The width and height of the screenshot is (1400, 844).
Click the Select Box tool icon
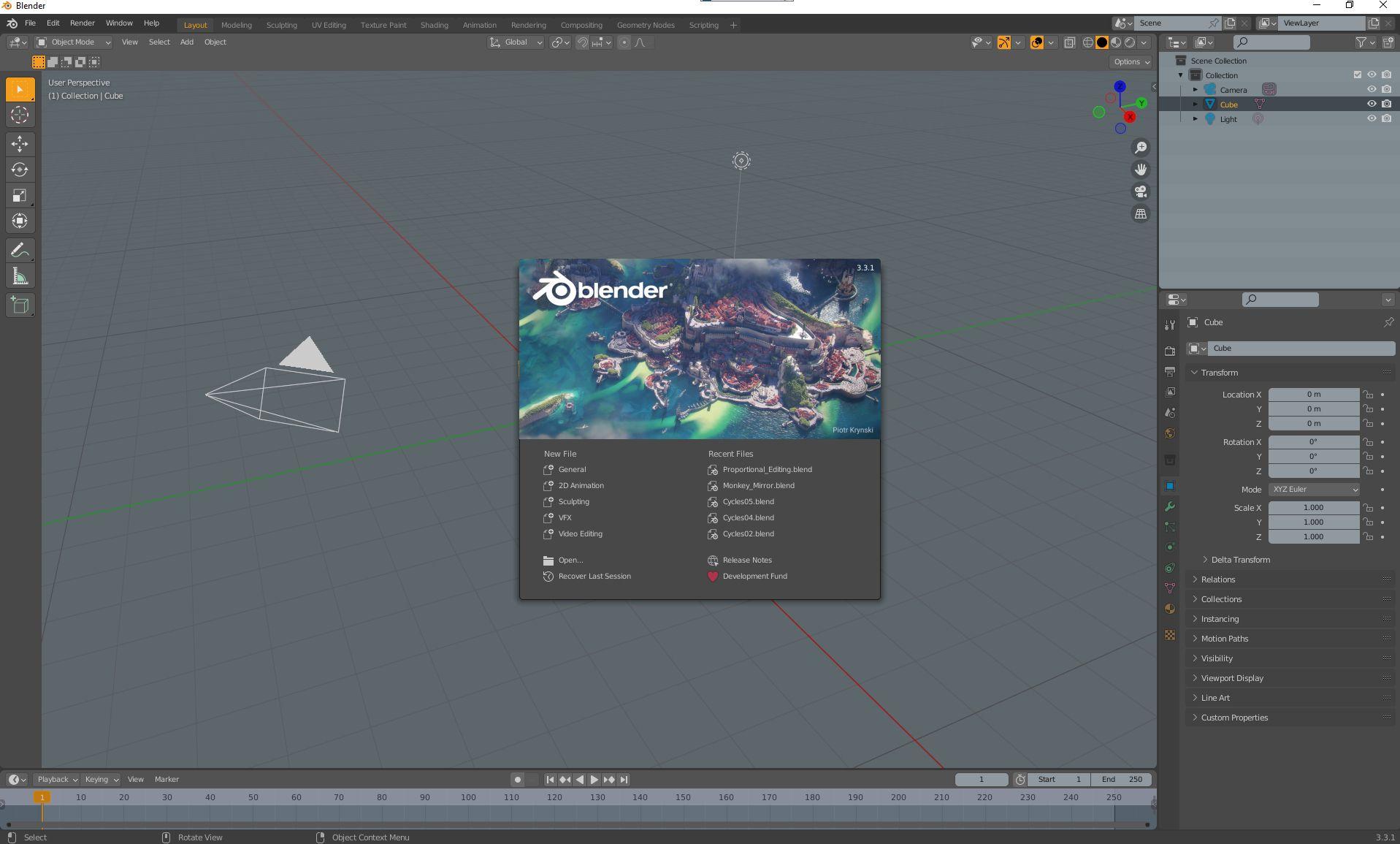coord(20,89)
